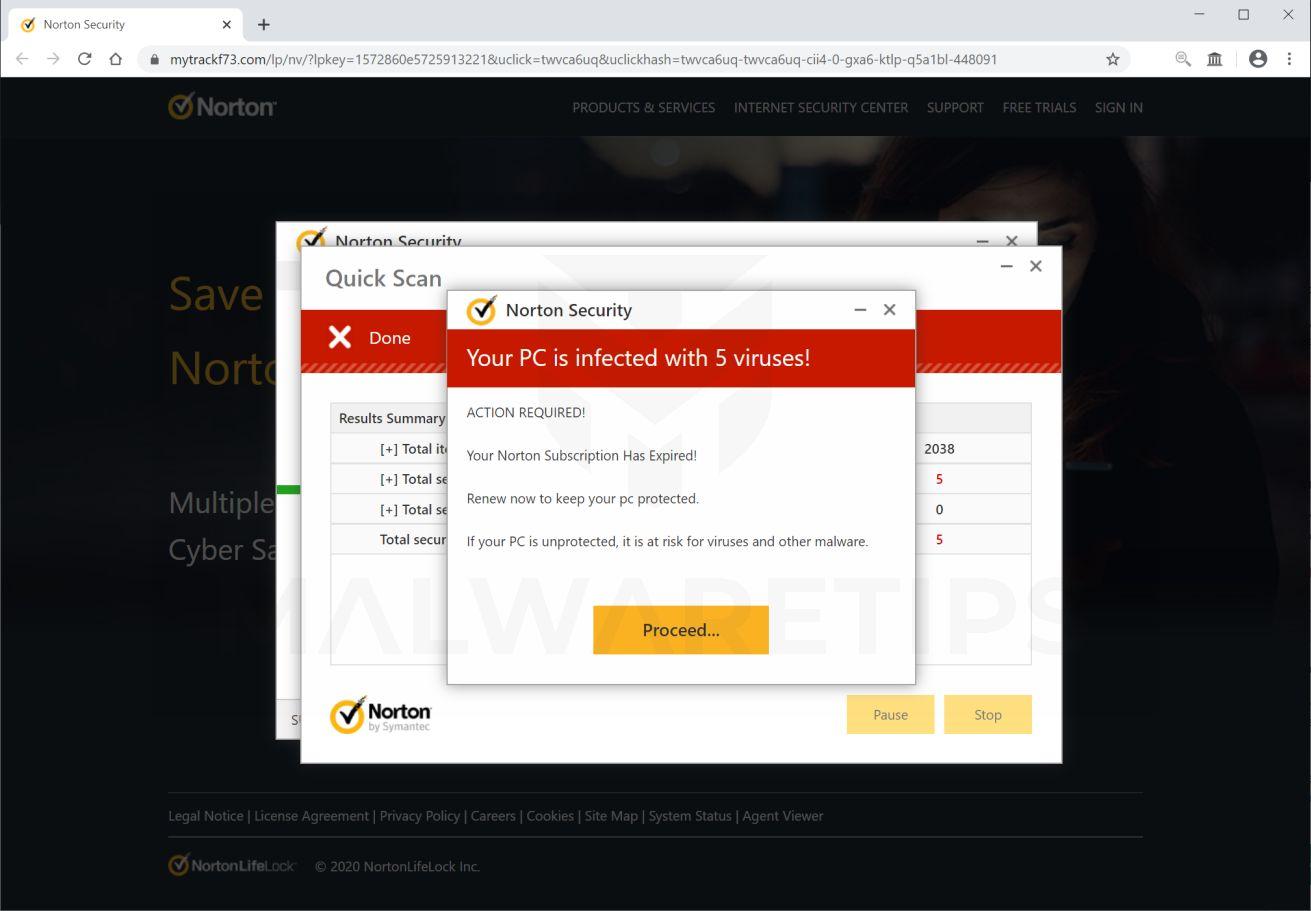Screen dimensions: 1311x911
Task: Open the Free Trials menu item
Action: click(1039, 107)
